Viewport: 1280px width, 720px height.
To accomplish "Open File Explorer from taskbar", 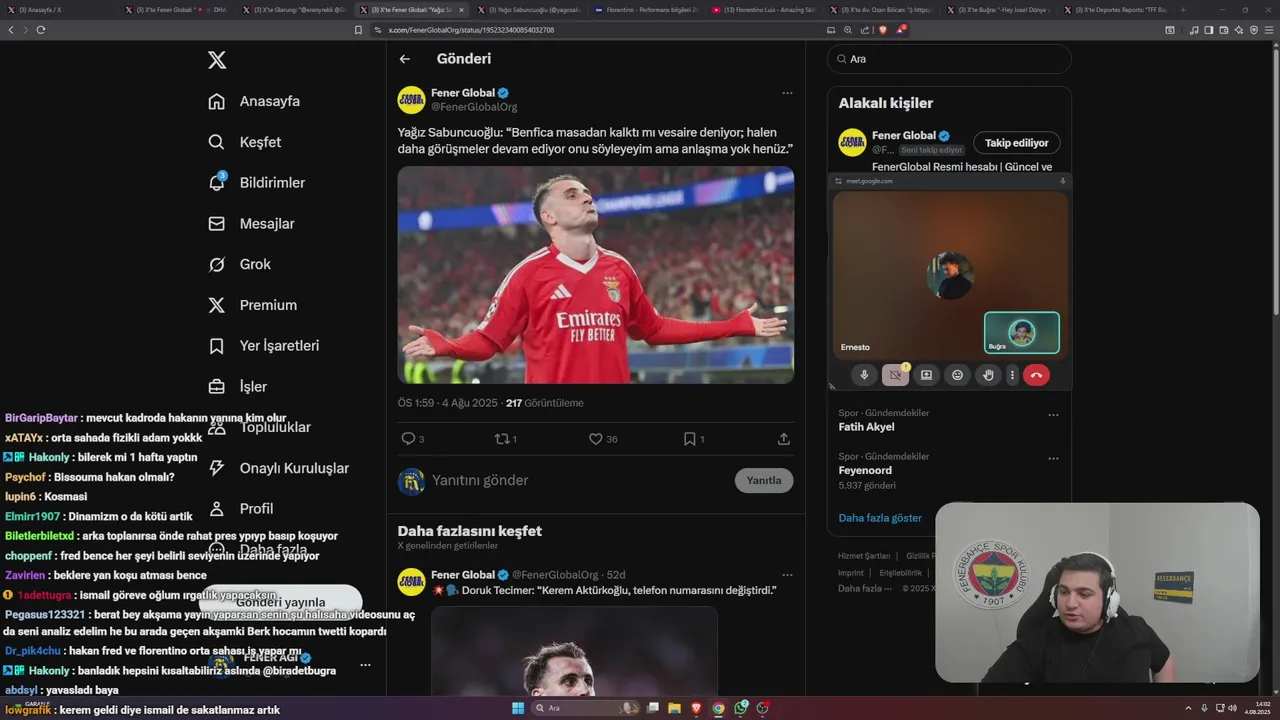I will 674,708.
